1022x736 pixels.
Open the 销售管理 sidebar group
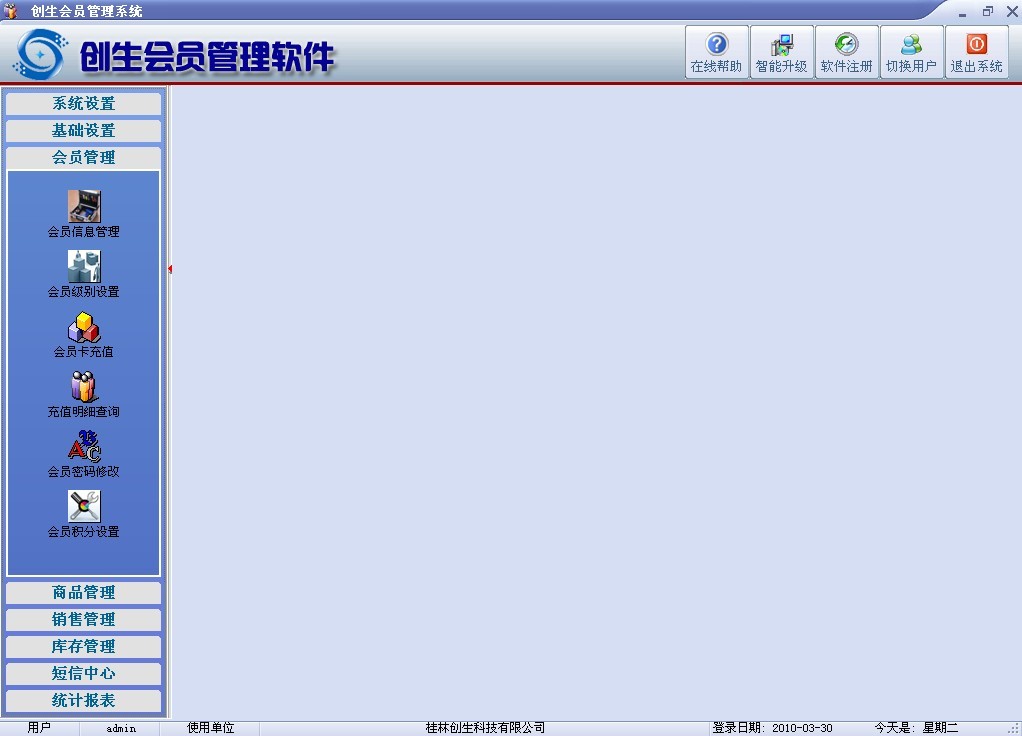click(x=84, y=619)
